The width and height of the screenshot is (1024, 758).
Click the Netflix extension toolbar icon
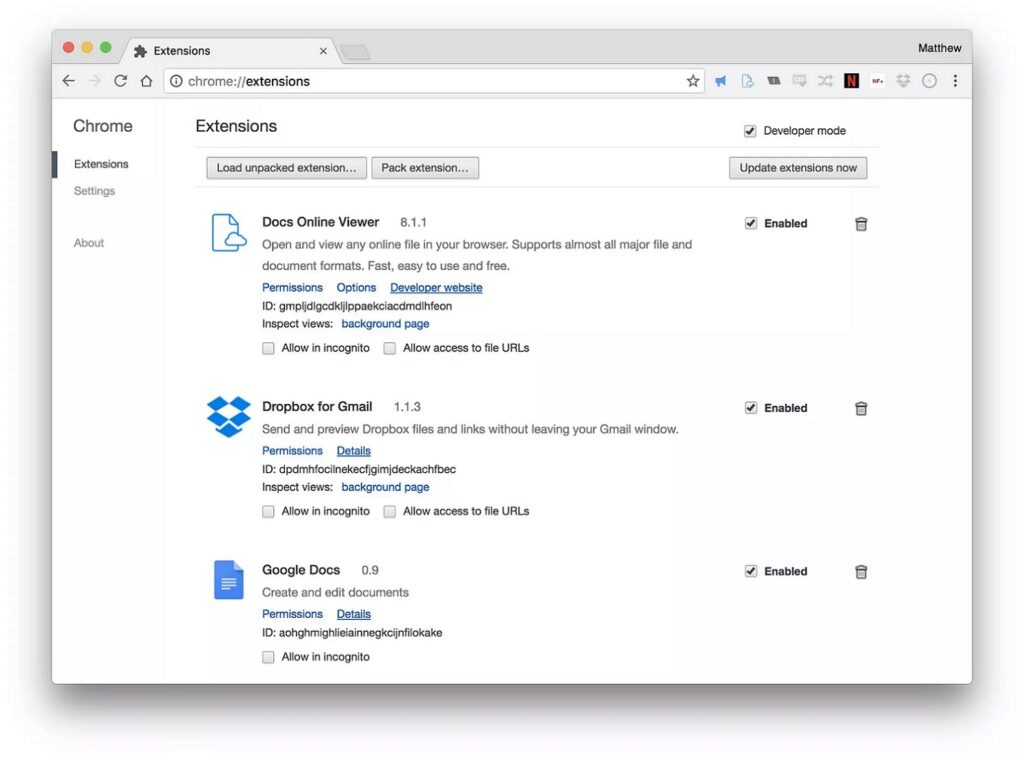[x=851, y=81]
